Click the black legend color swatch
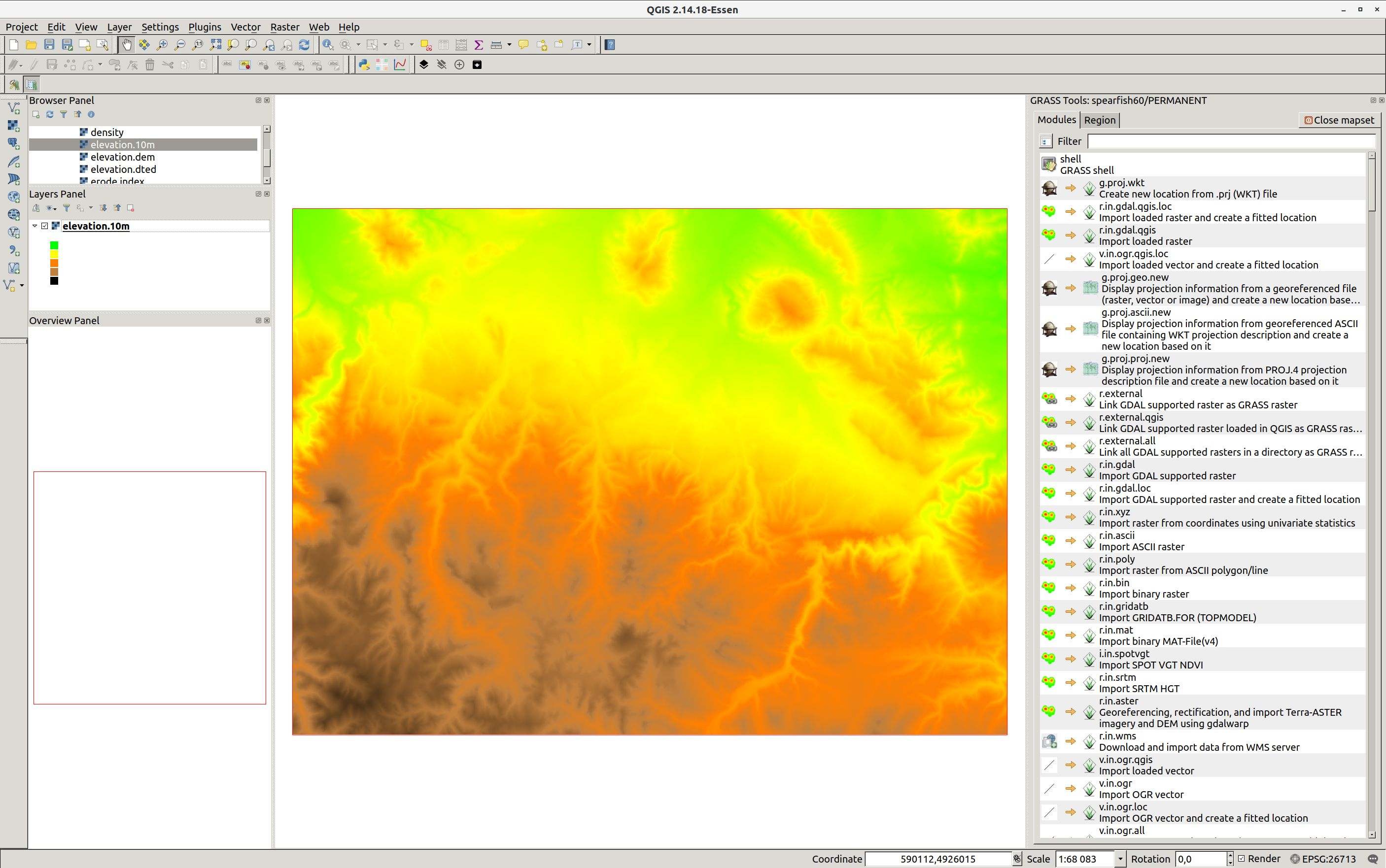This screenshot has width=1386, height=868. (54, 281)
